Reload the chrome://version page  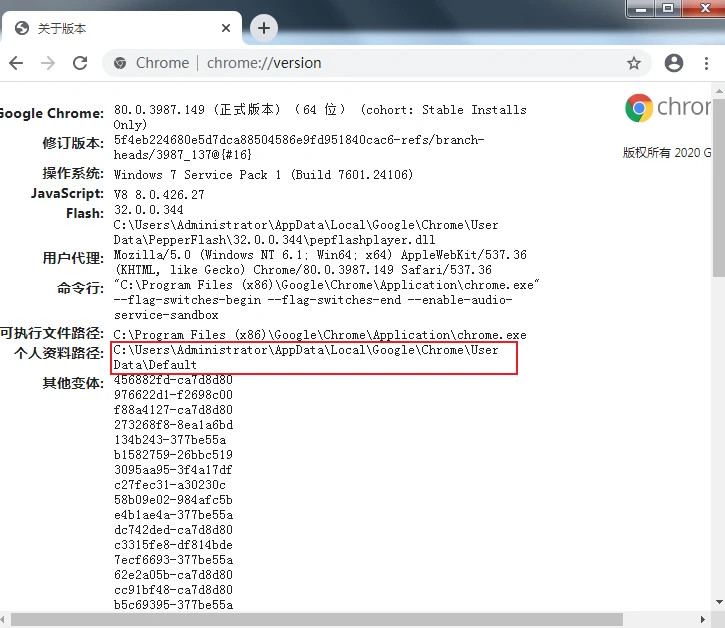80,63
